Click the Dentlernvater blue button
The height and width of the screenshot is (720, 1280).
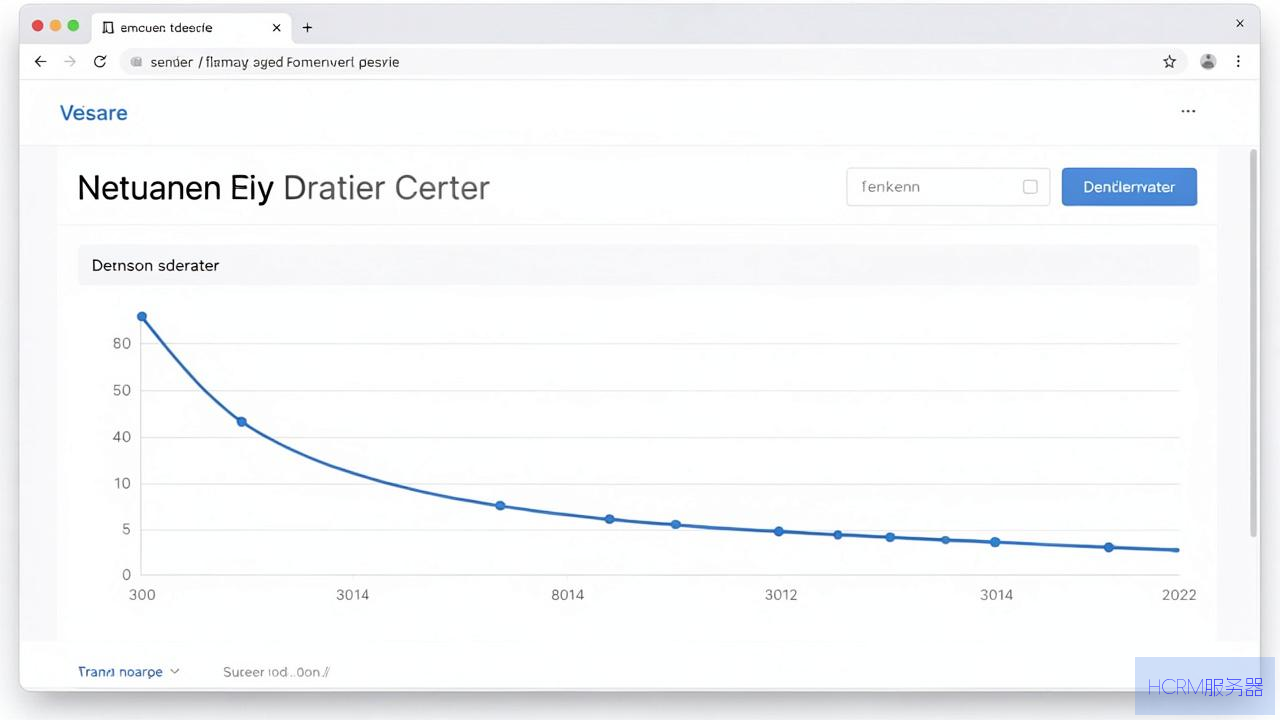pyautogui.click(x=1129, y=187)
